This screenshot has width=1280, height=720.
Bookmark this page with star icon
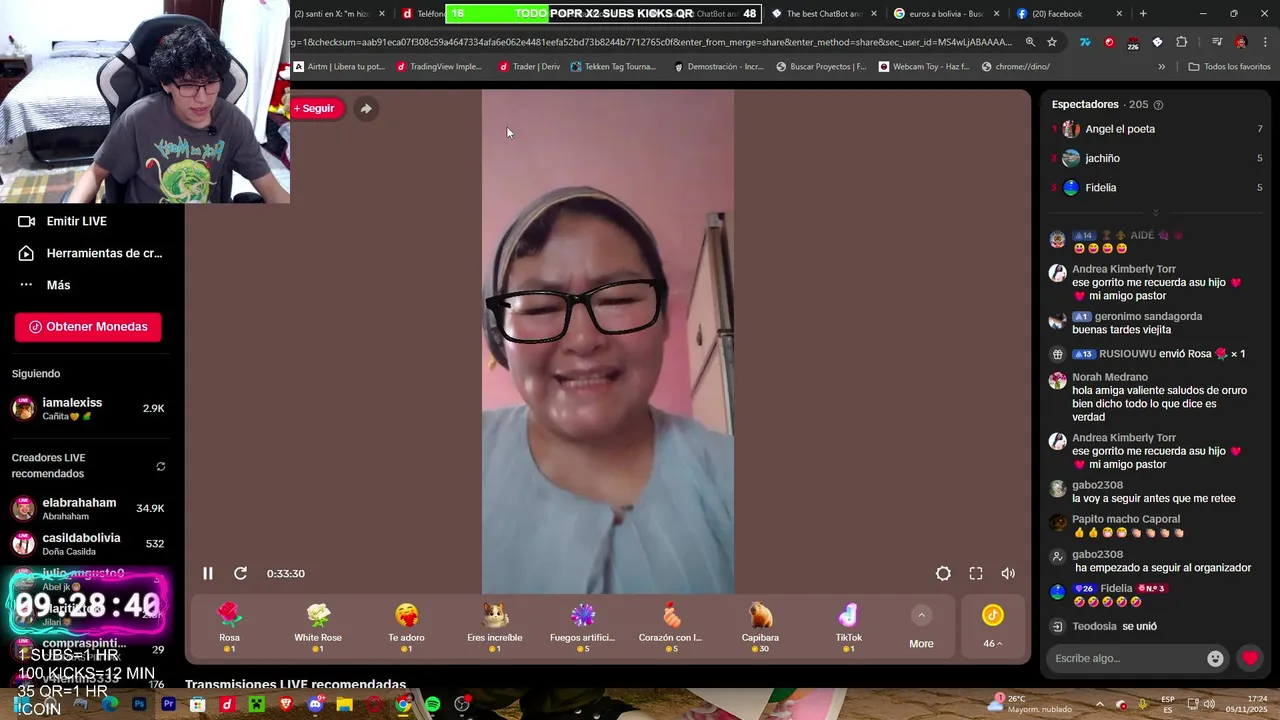pos(1052,42)
